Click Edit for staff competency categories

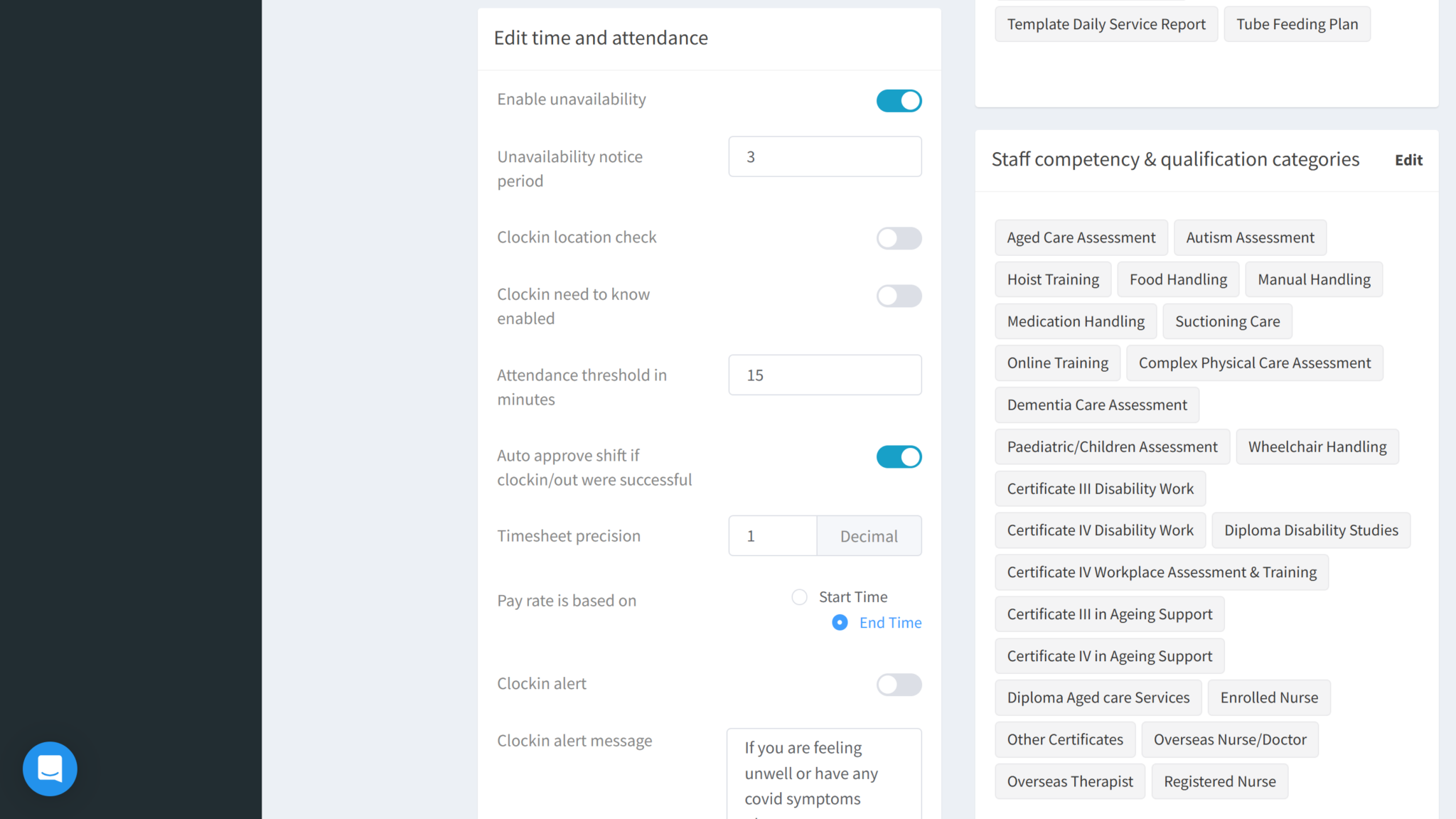click(1408, 160)
